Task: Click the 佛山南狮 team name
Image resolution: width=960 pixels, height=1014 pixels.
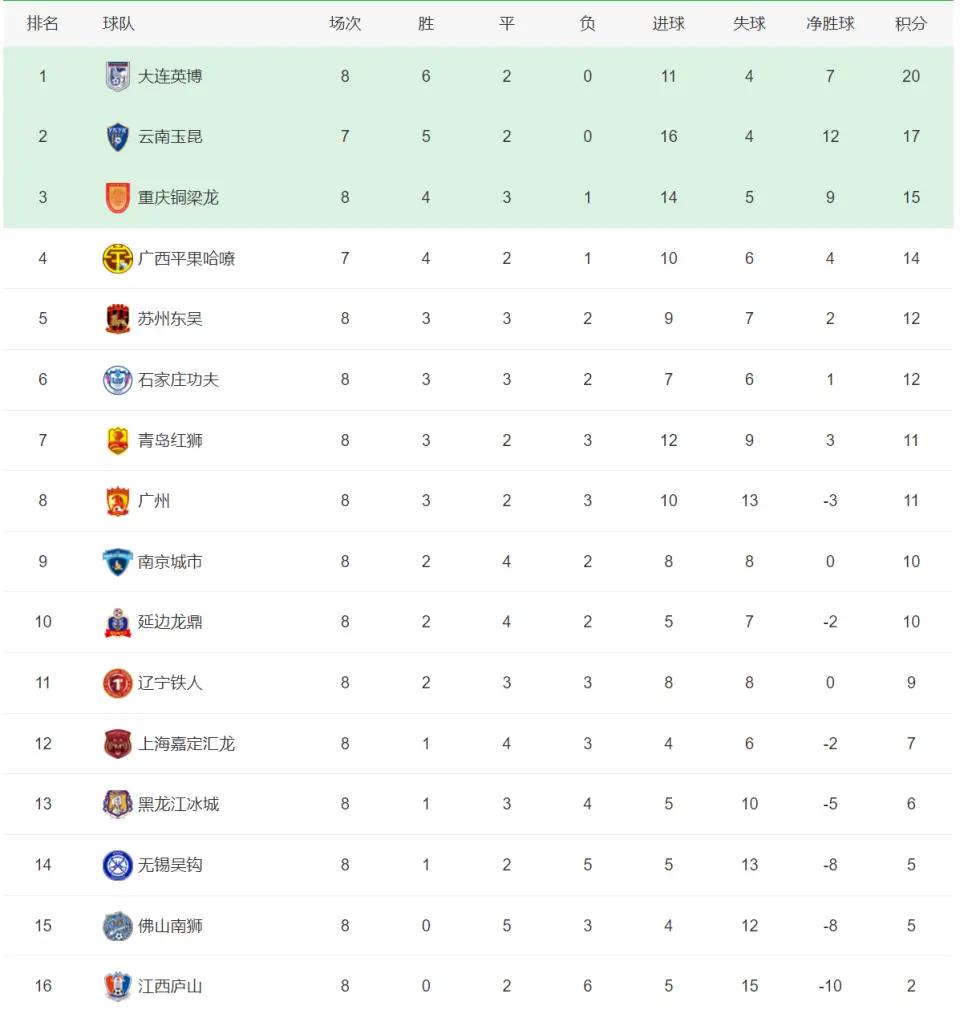Action: click(x=170, y=926)
